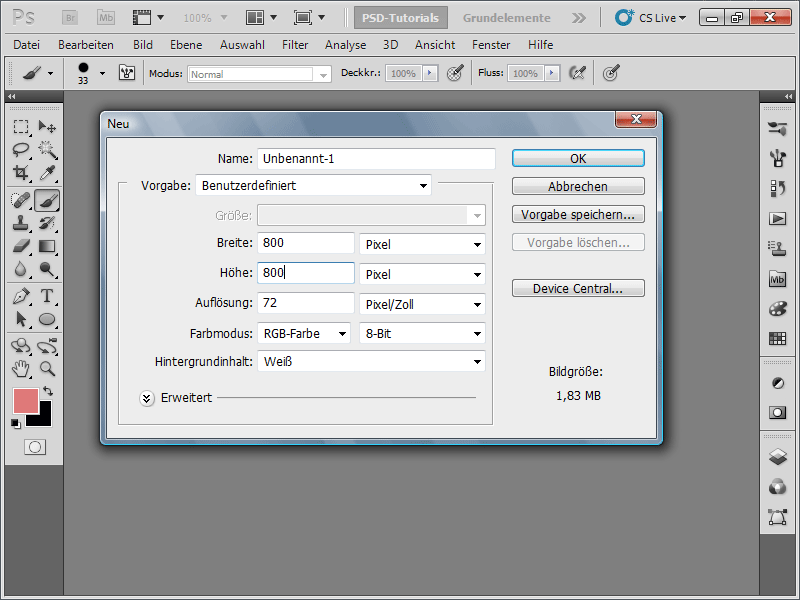Viewport: 800px width, 600px height.
Task: Open the Swatches panel icon
Action: click(778, 338)
